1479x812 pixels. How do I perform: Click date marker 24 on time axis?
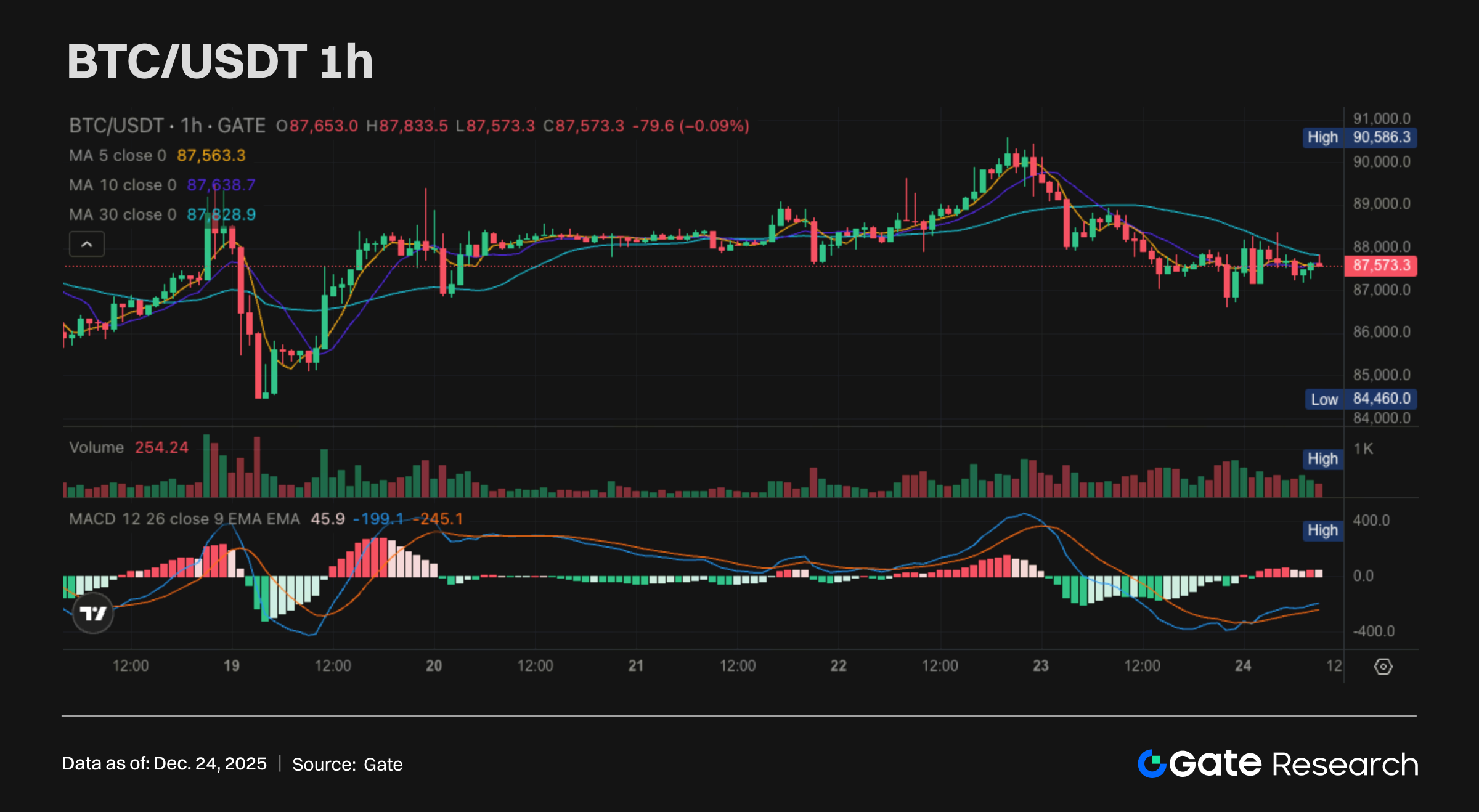coord(1243,665)
